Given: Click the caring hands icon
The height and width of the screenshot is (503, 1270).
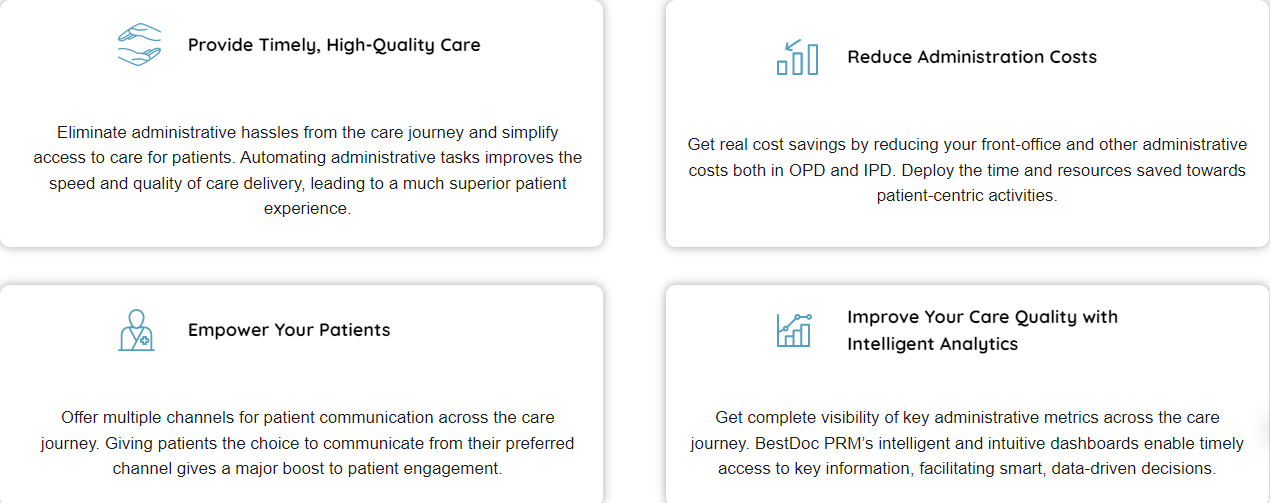Looking at the screenshot, I should tap(139, 45).
